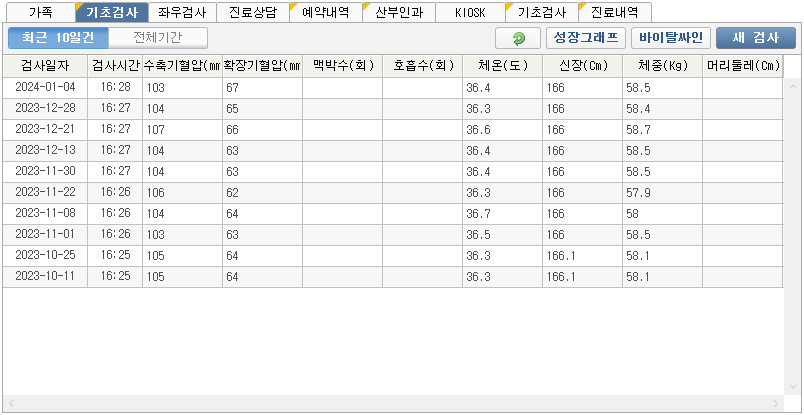
Task: Start a new exam with 새 검사
Action: coord(755,38)
